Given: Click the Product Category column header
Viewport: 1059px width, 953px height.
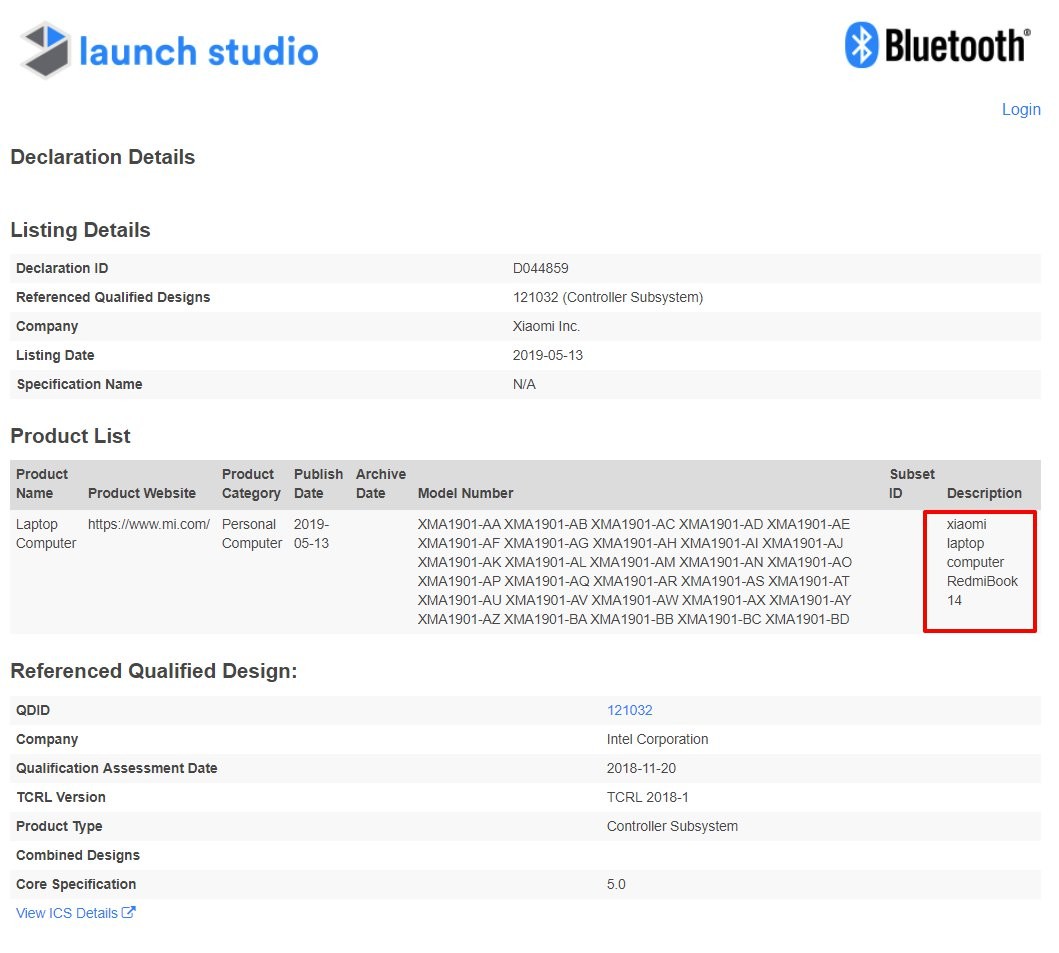Looking at the screenshot, I should pyautogui.click(x=251, y=484).
